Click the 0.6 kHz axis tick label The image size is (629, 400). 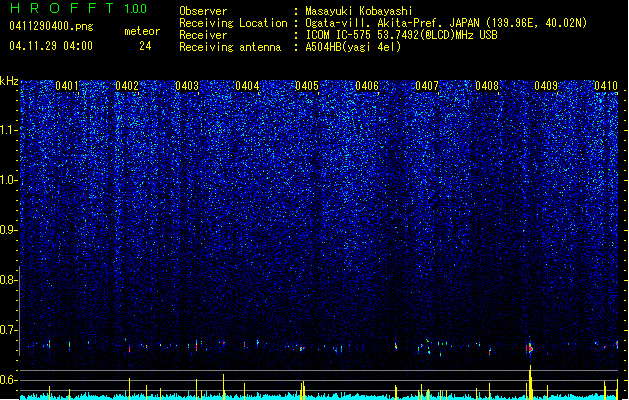[x=7, y=380]
